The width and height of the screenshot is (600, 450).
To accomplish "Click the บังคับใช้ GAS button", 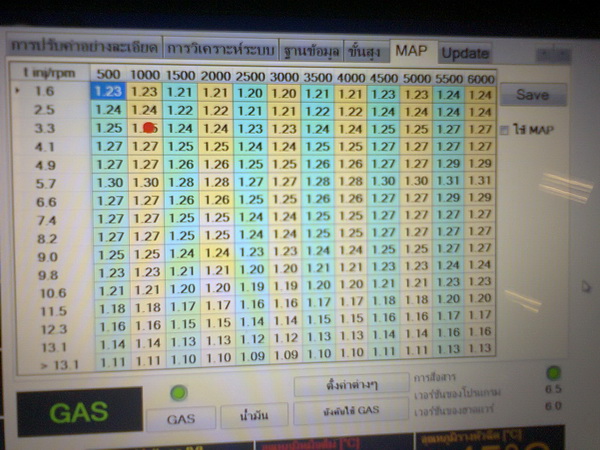I will [351, 411].
